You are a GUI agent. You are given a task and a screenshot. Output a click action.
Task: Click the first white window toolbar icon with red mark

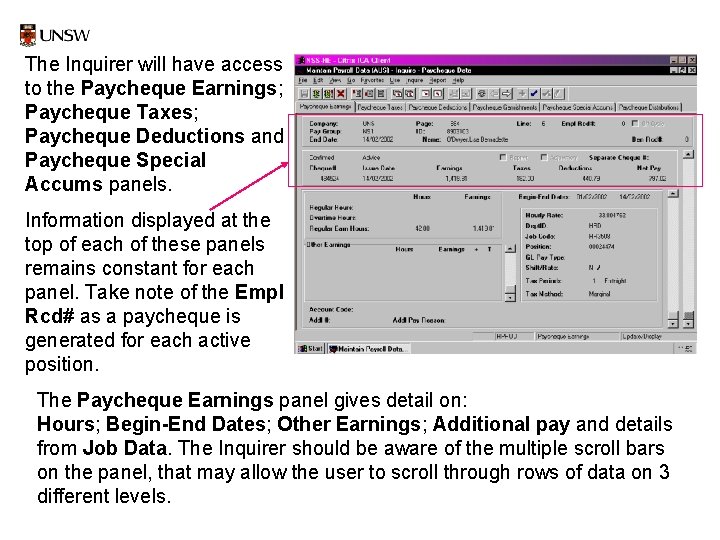426,94
